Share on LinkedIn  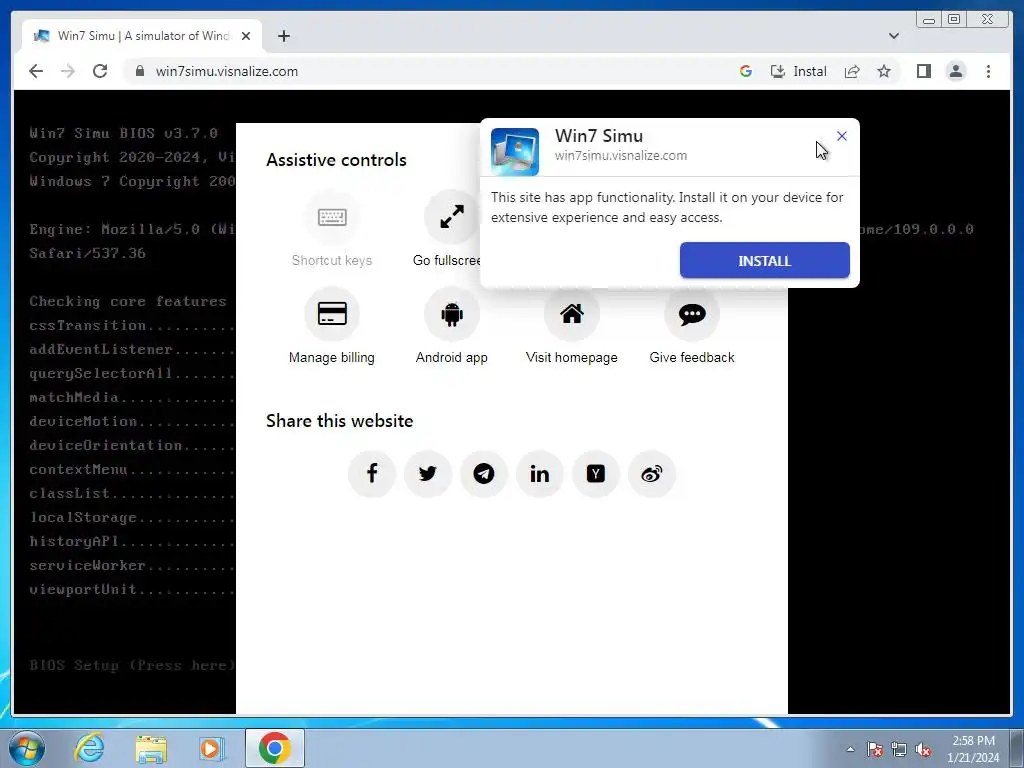(x=539, y=473)
